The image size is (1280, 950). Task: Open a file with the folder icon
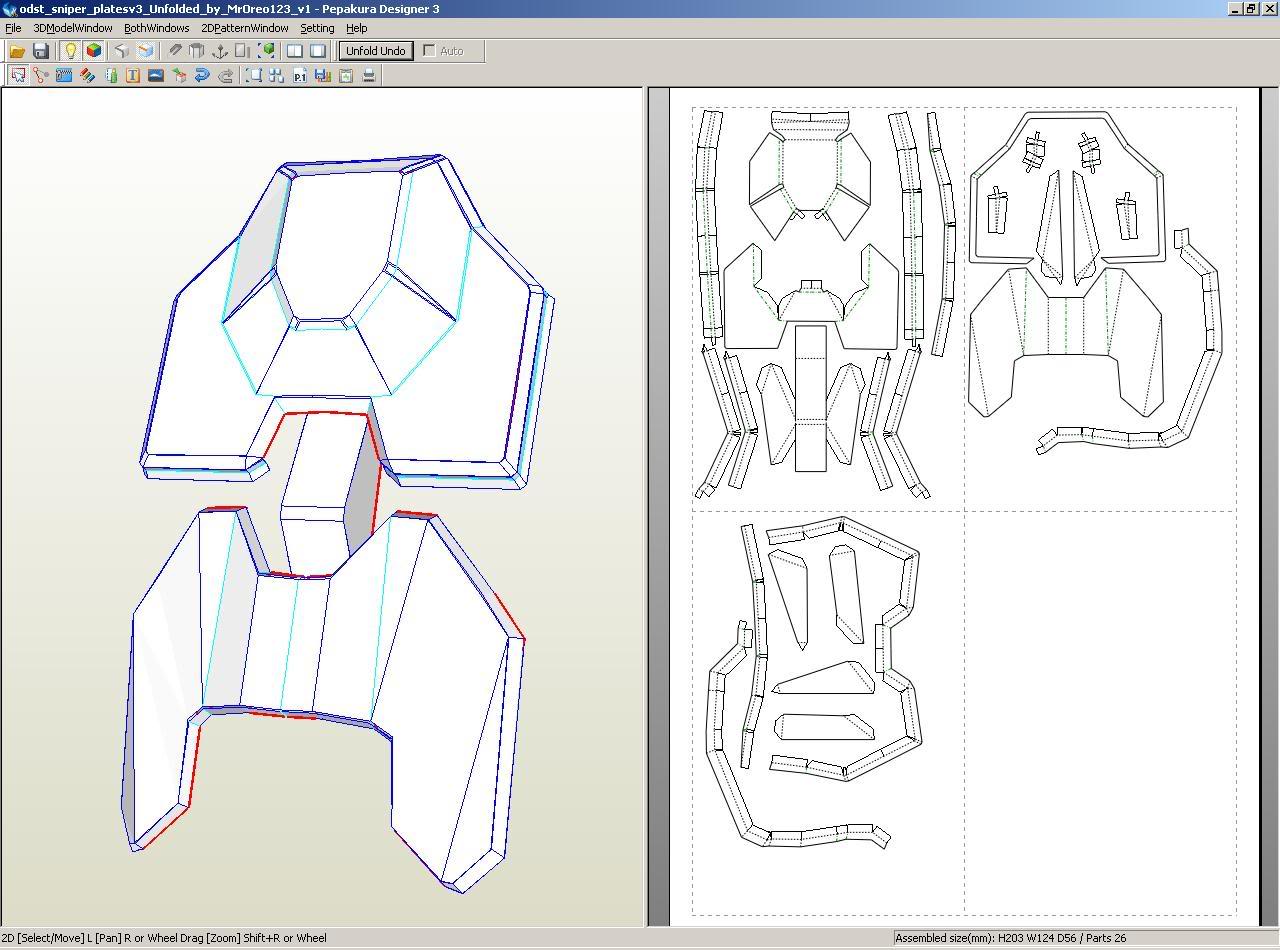click(x=17, y=51)
